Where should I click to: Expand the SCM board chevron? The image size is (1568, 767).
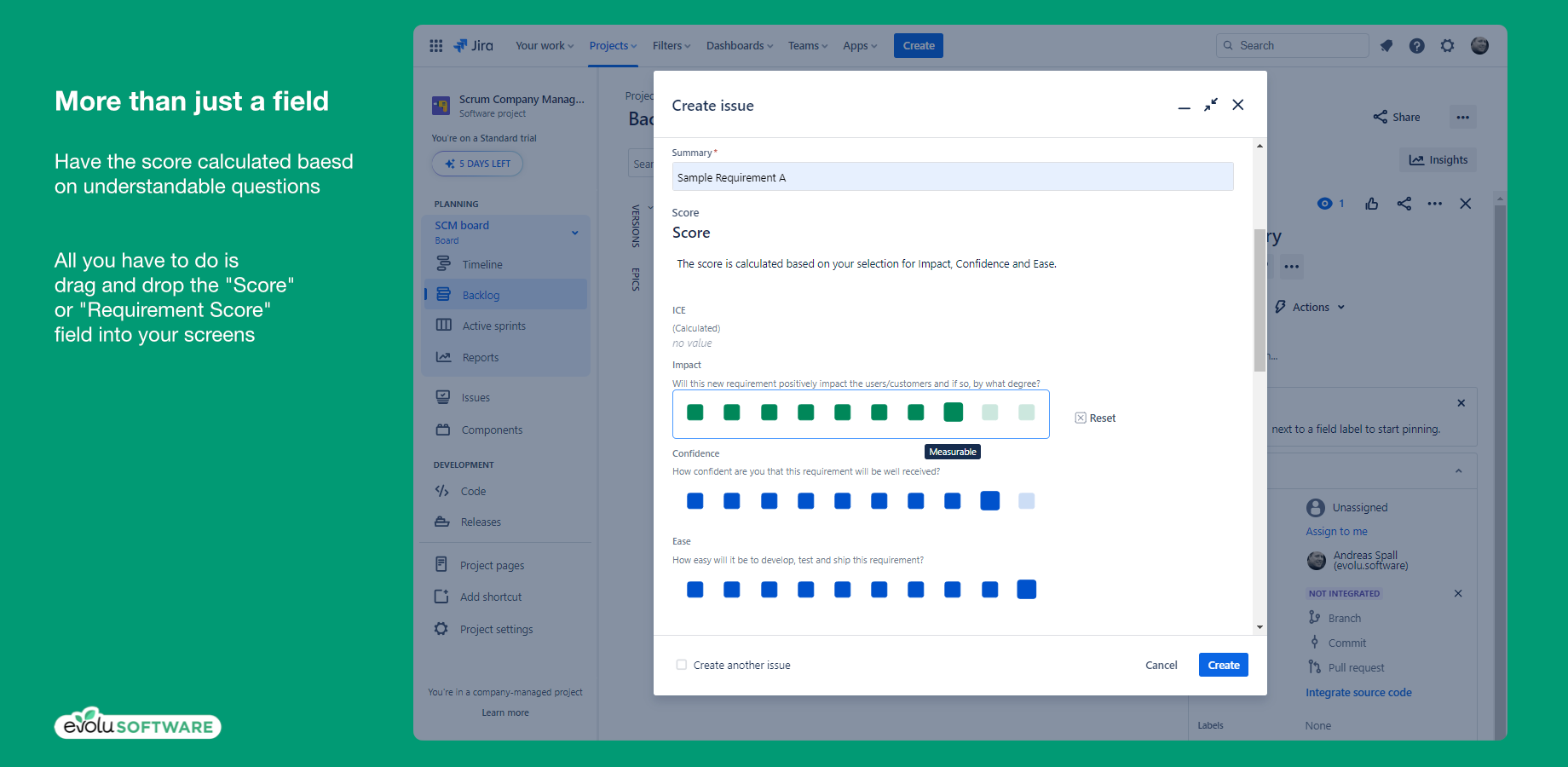click(x=575, y=233)
